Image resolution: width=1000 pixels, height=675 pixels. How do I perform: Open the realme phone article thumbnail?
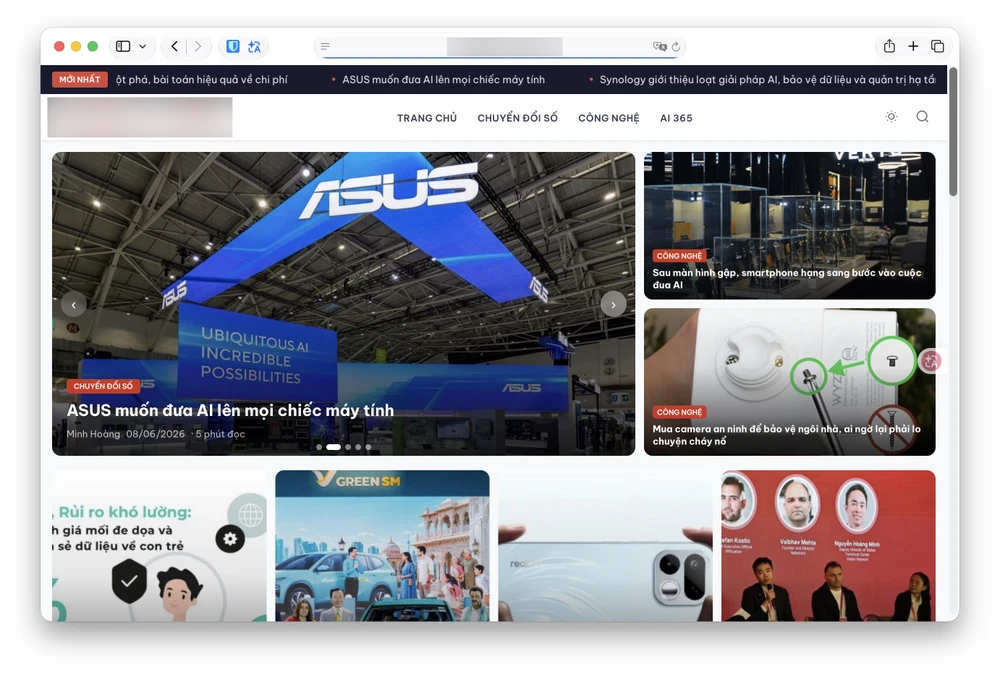pos(605,546)
